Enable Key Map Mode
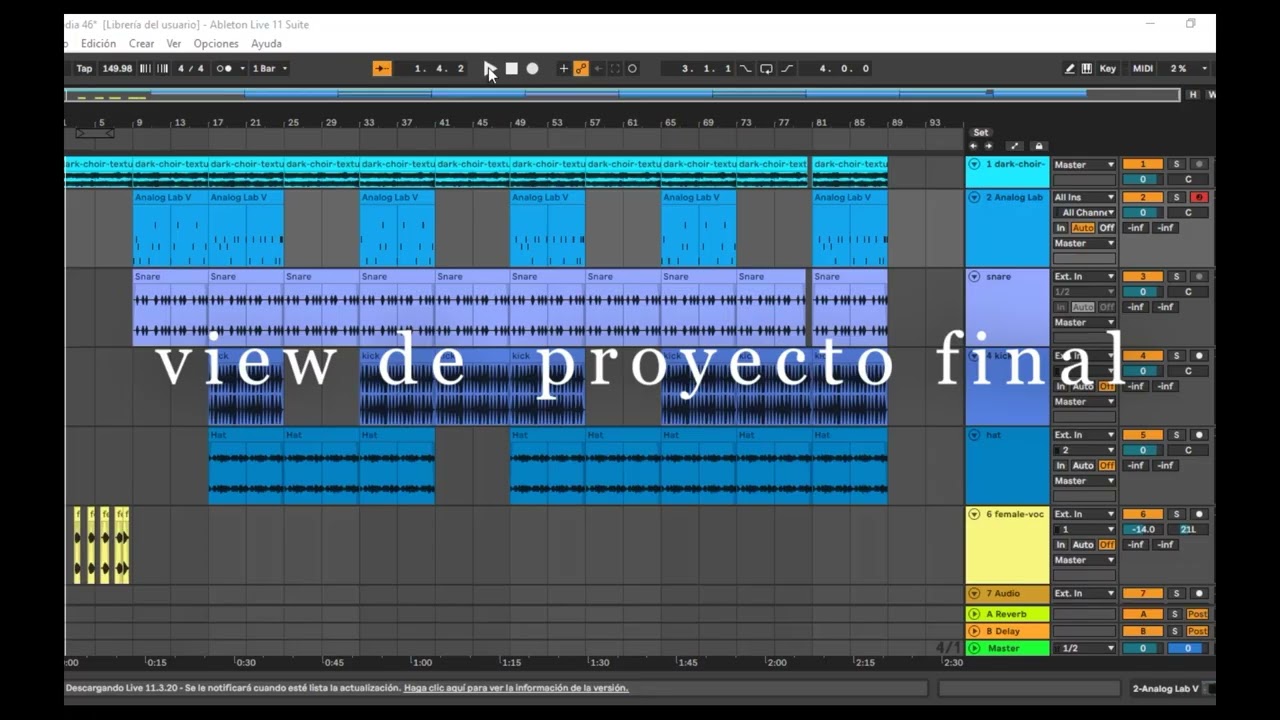The image size is (1280, 720). click(x=1108, y=68)
